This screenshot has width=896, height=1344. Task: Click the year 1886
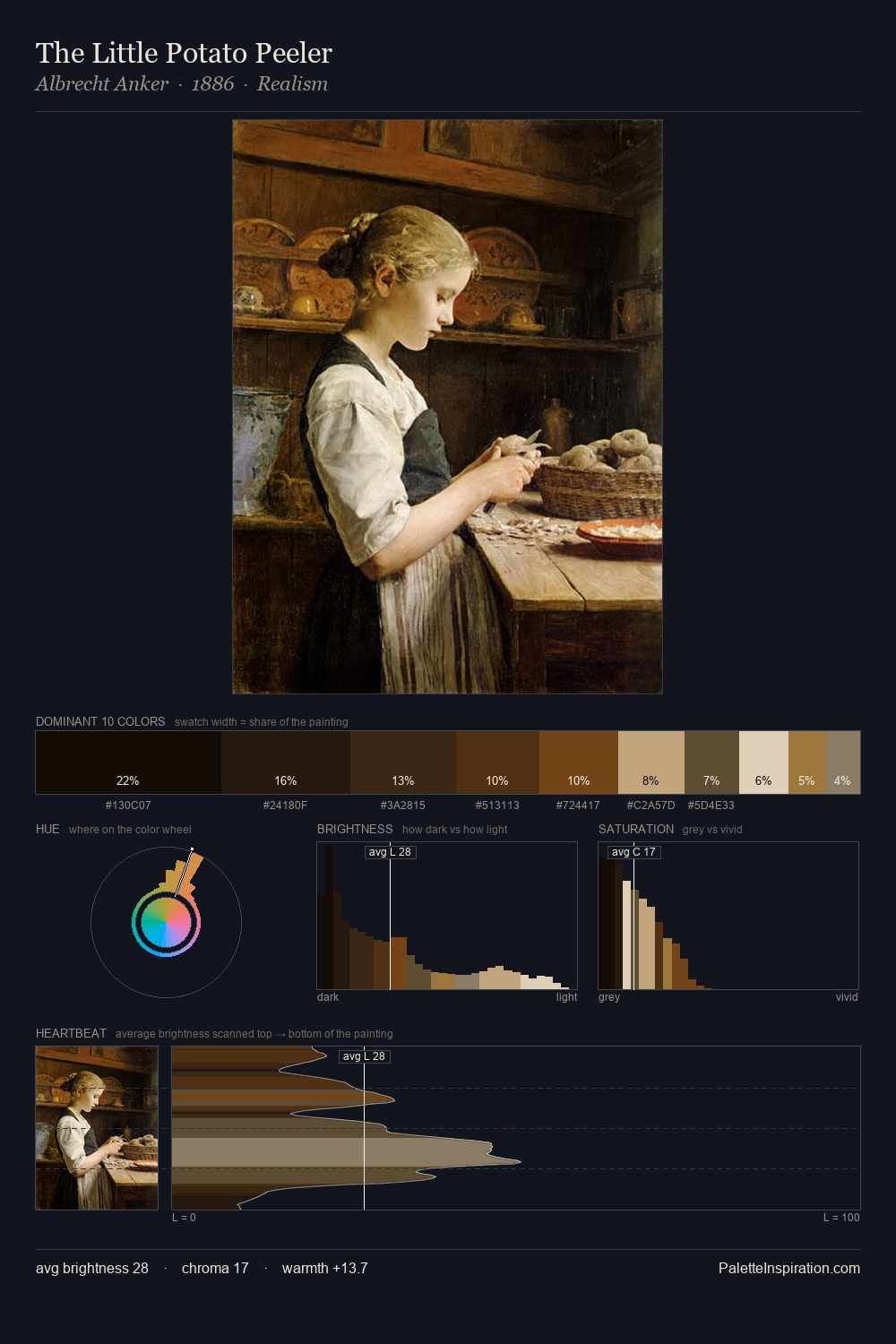(x=212, y=83)
